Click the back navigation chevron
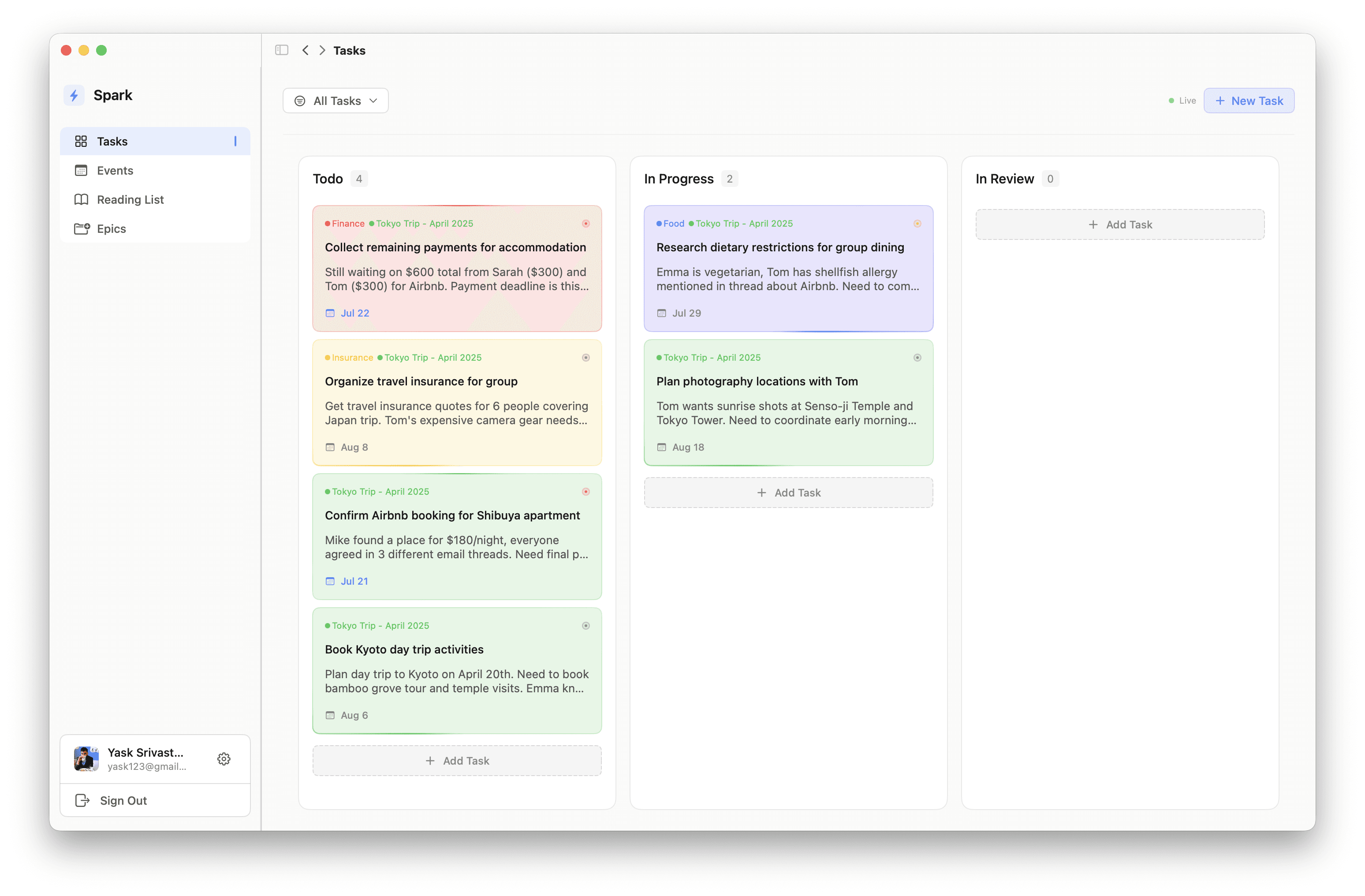 point(305,50)
